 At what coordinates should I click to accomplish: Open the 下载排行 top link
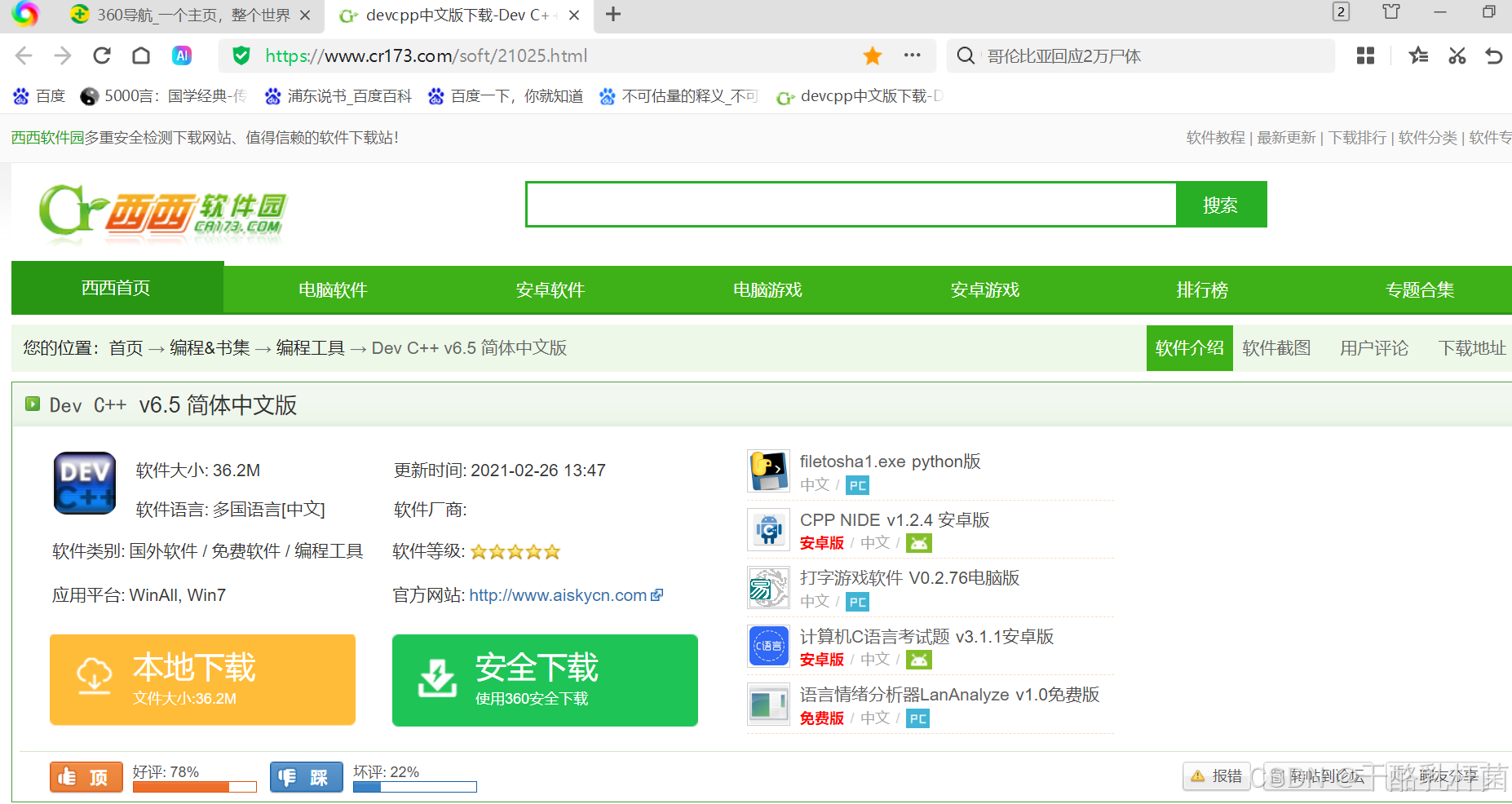1357,138
